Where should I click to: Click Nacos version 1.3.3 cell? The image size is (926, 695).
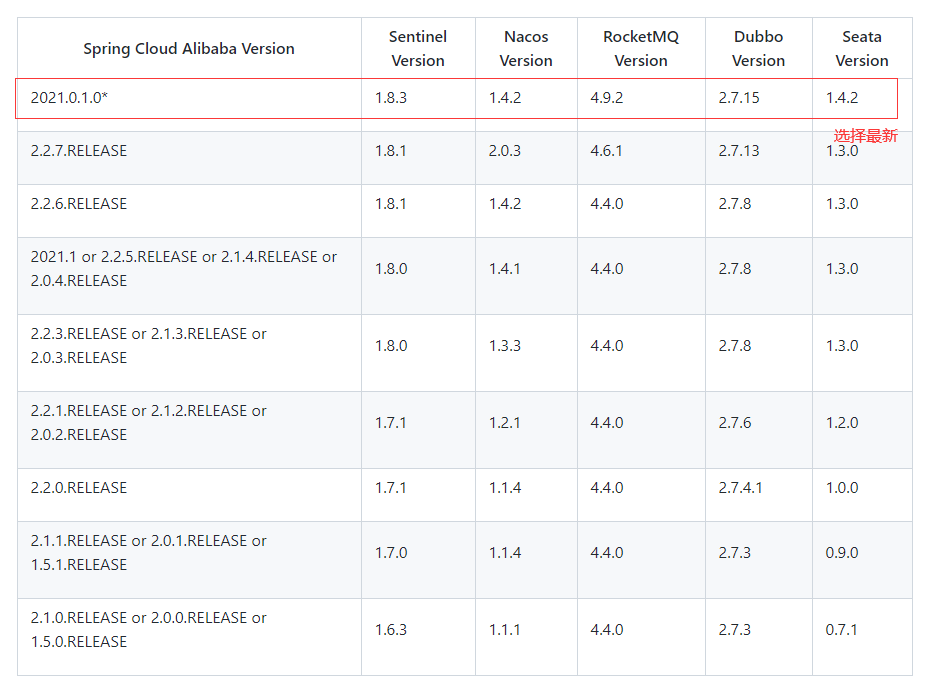(x=505, y=346)
